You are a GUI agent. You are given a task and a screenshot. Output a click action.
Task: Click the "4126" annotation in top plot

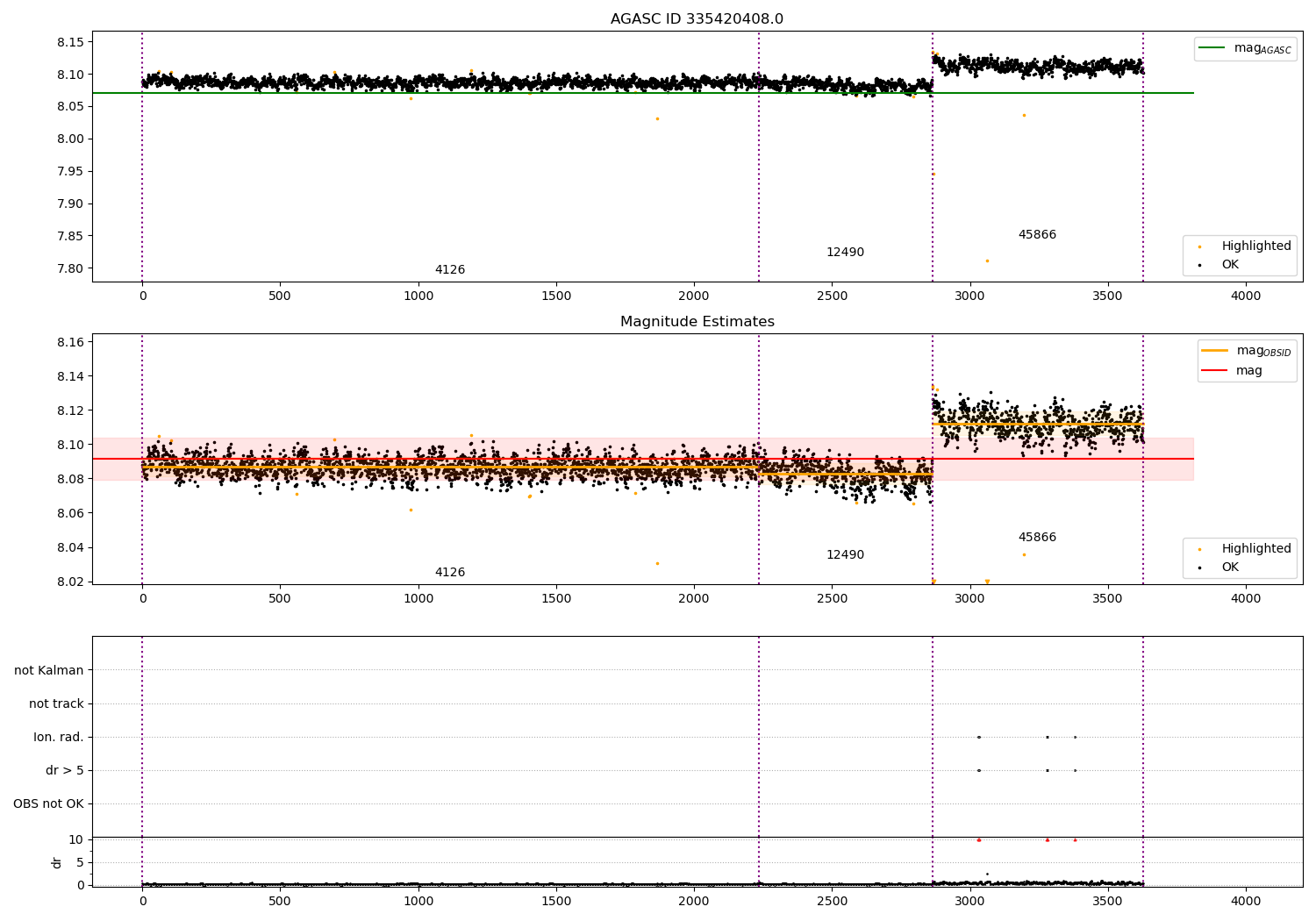(x=450, y=270)
